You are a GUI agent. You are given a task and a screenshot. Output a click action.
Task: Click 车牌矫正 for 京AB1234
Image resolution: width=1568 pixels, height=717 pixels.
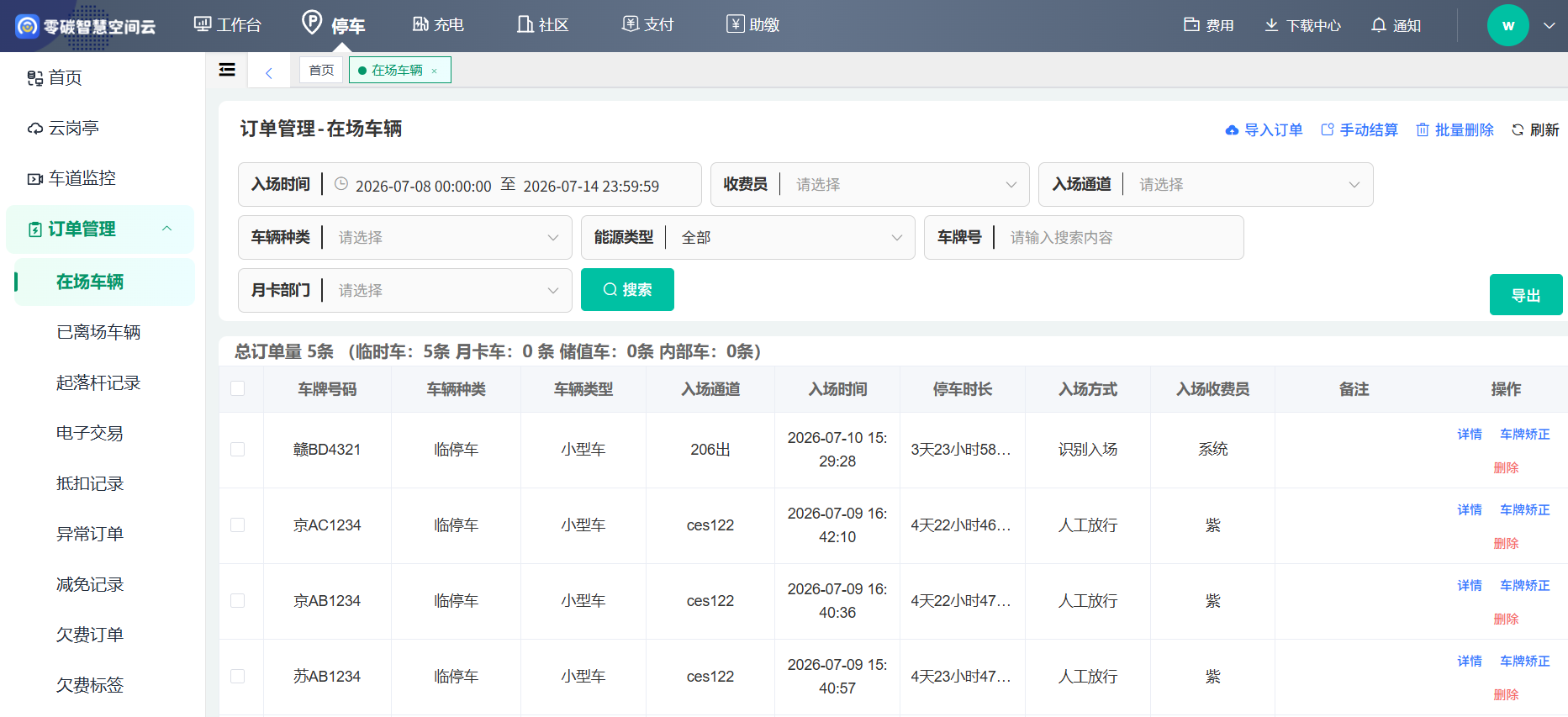pos(1525,585)
